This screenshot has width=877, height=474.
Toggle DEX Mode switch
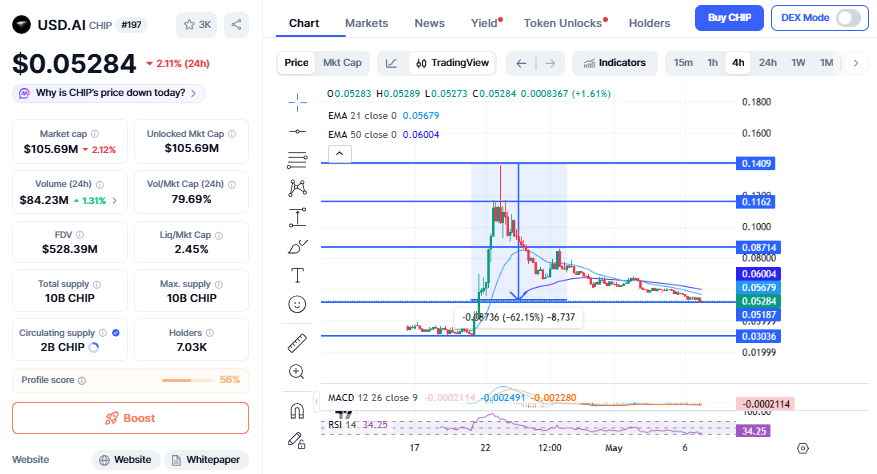tap(848, 18)
